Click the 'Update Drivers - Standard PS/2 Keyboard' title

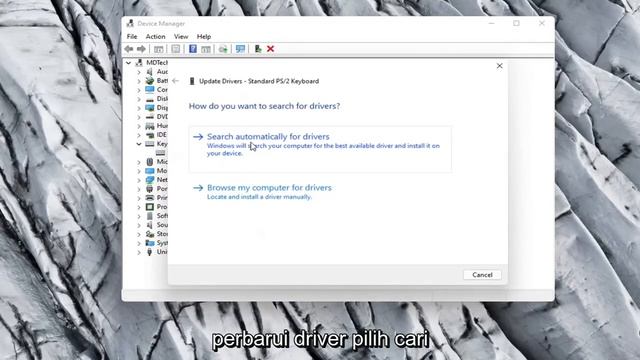pyautogui.click(x=259, y=81)
